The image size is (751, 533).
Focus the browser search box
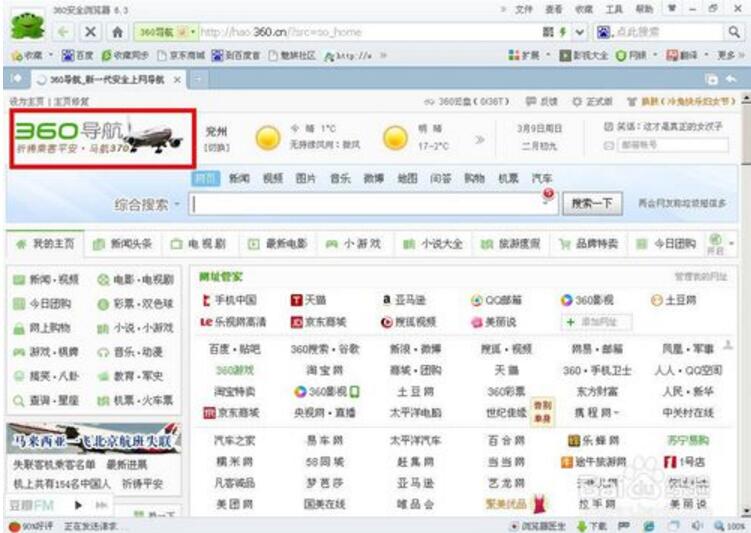[666, 32]
